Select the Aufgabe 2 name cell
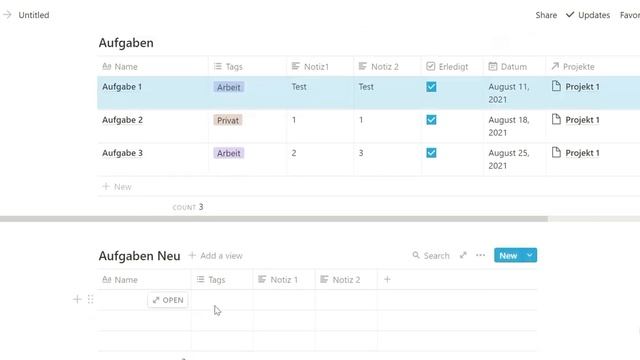 point(153,126)
